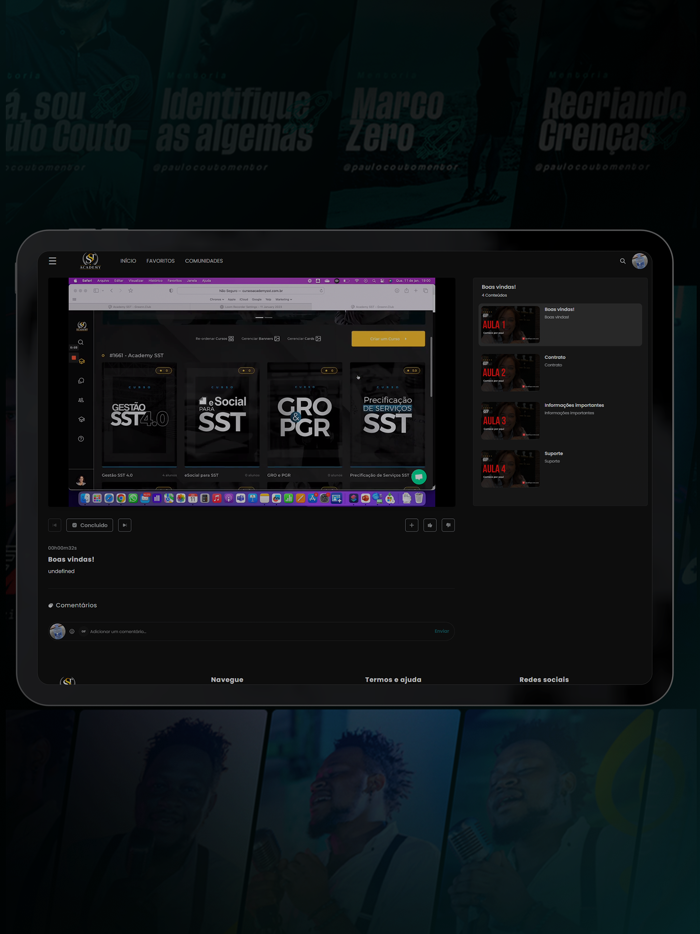Go to the INÍCIO nav item

click(128, 261)
